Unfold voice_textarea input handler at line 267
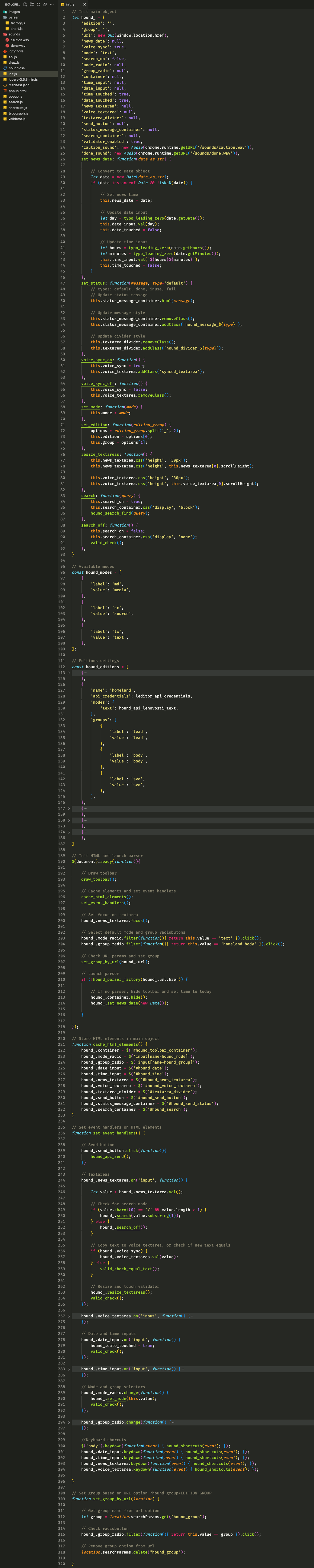This screenshot has width=314, height=1568. pyautogui.click(x=69, y=1316)
